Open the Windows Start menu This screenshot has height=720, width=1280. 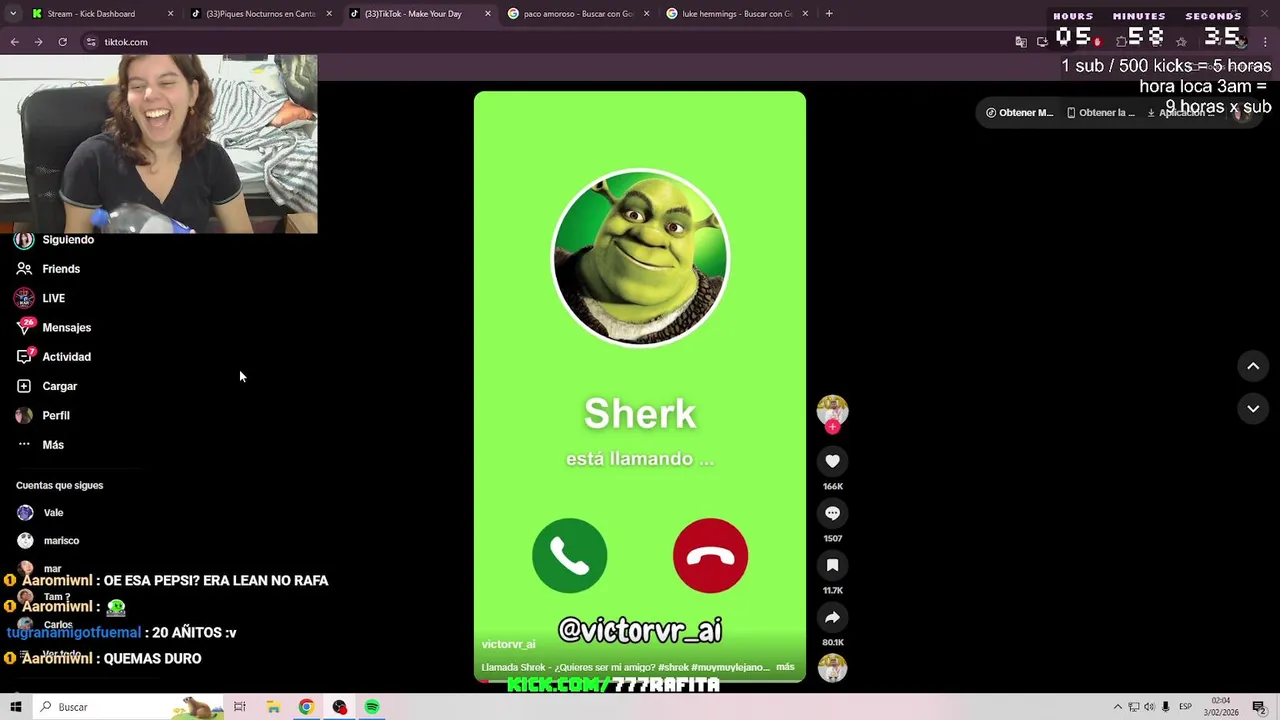point(15,707)
